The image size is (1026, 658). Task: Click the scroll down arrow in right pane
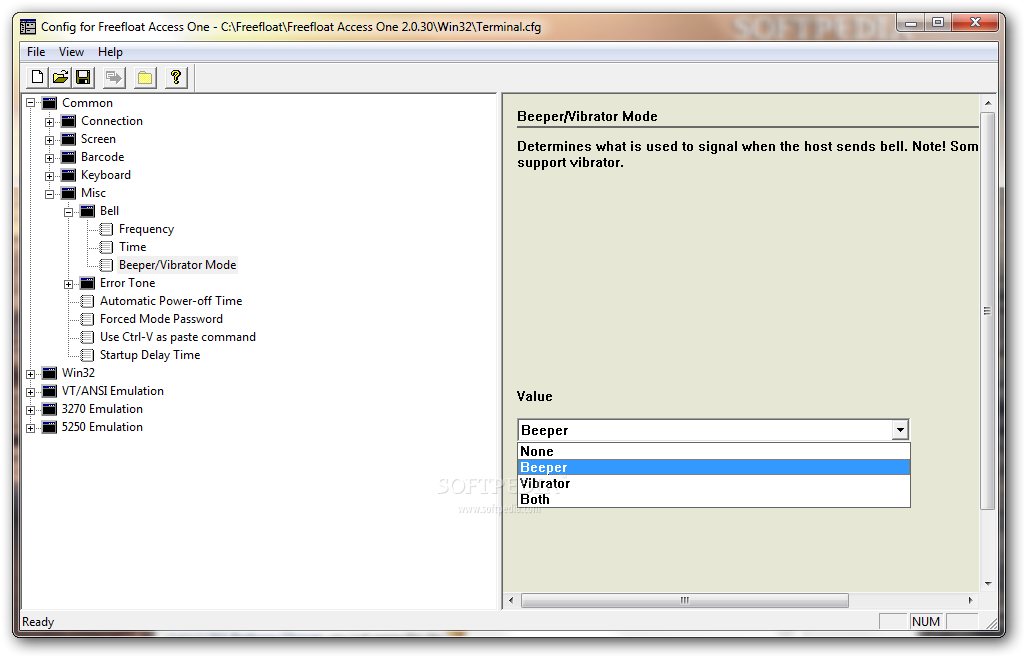[x=987, y=583]
